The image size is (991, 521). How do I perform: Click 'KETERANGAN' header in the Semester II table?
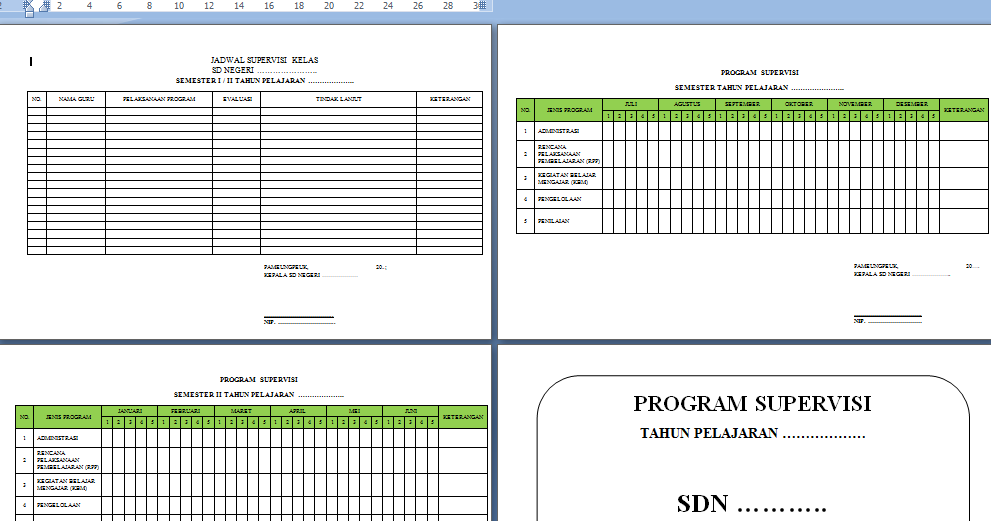pyautogui.click(x=463, y=417)
